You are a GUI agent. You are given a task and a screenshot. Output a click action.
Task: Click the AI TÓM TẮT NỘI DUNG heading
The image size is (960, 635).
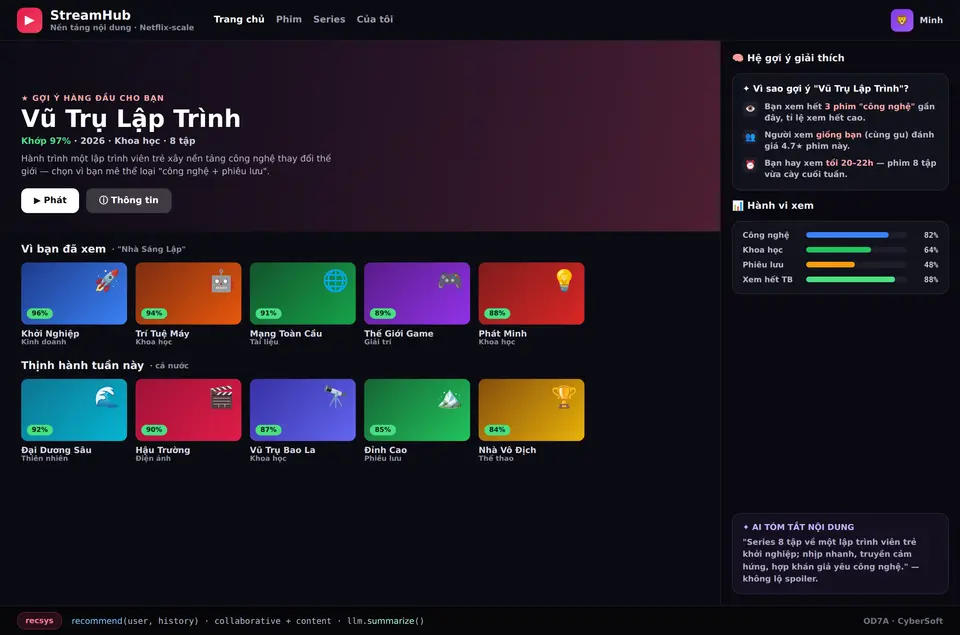pos(798,527)
